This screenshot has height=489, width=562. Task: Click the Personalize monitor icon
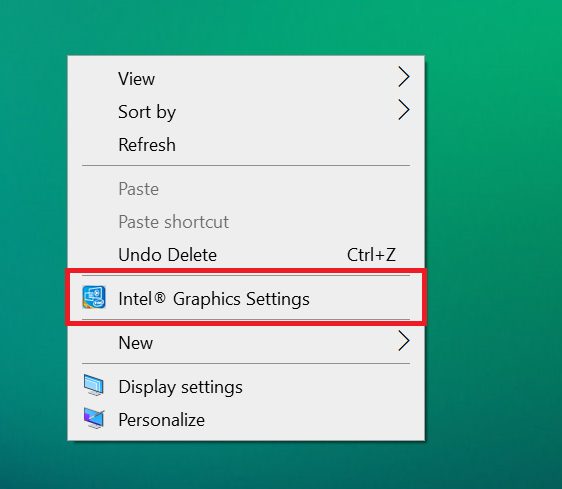[x=94, y=418]
